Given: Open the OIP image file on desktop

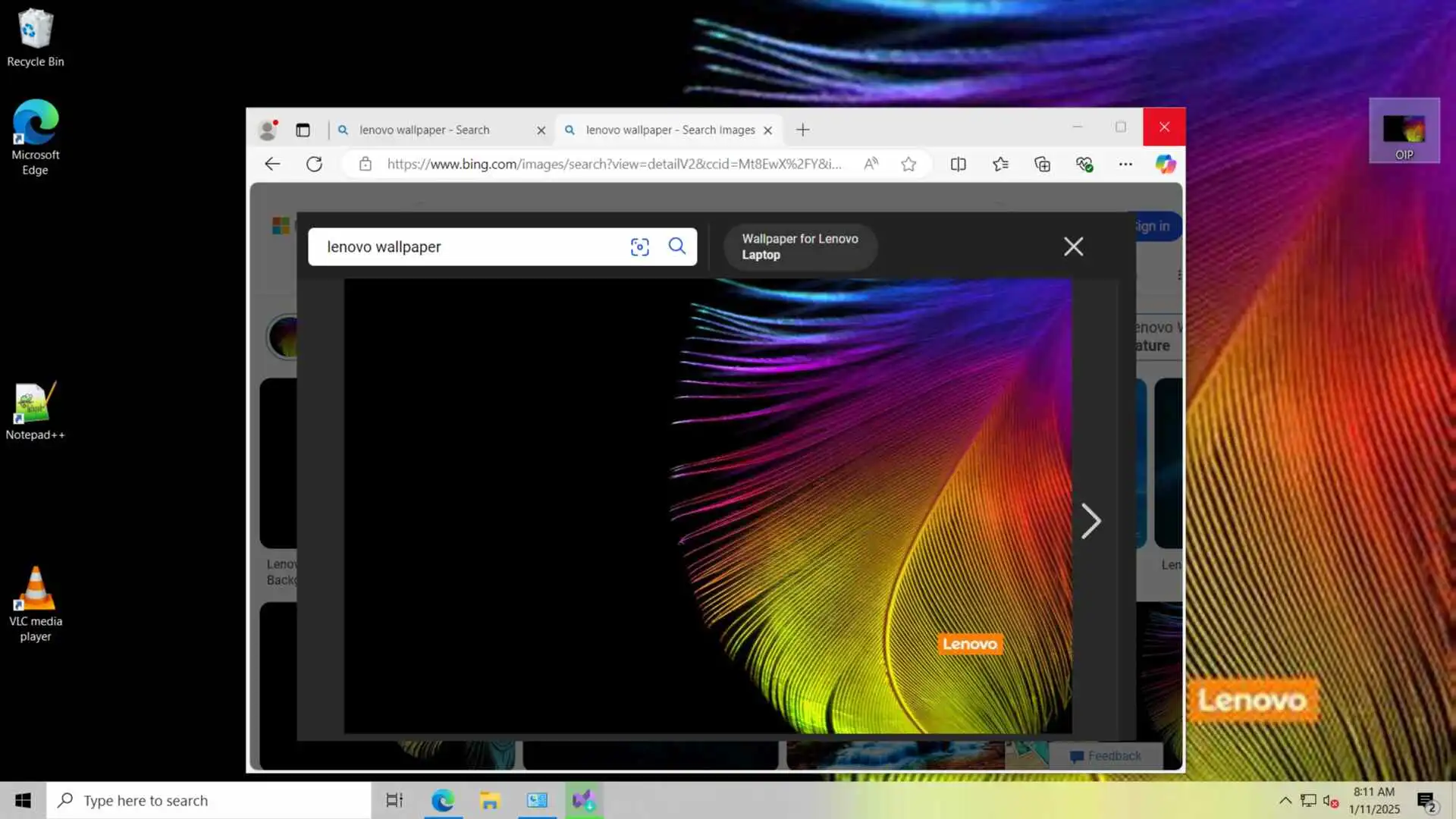Looking at the screenshot, I should (1404, 131).
